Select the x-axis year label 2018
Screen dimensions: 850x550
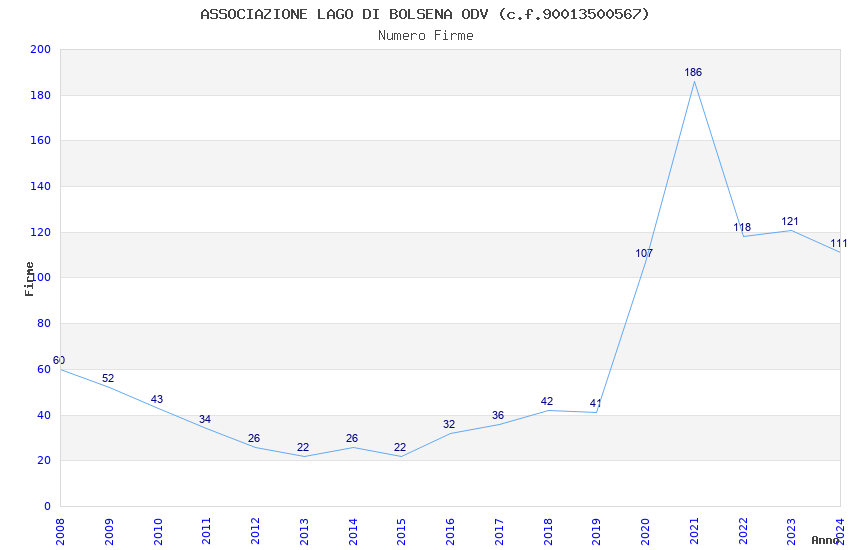click(548, 532)
